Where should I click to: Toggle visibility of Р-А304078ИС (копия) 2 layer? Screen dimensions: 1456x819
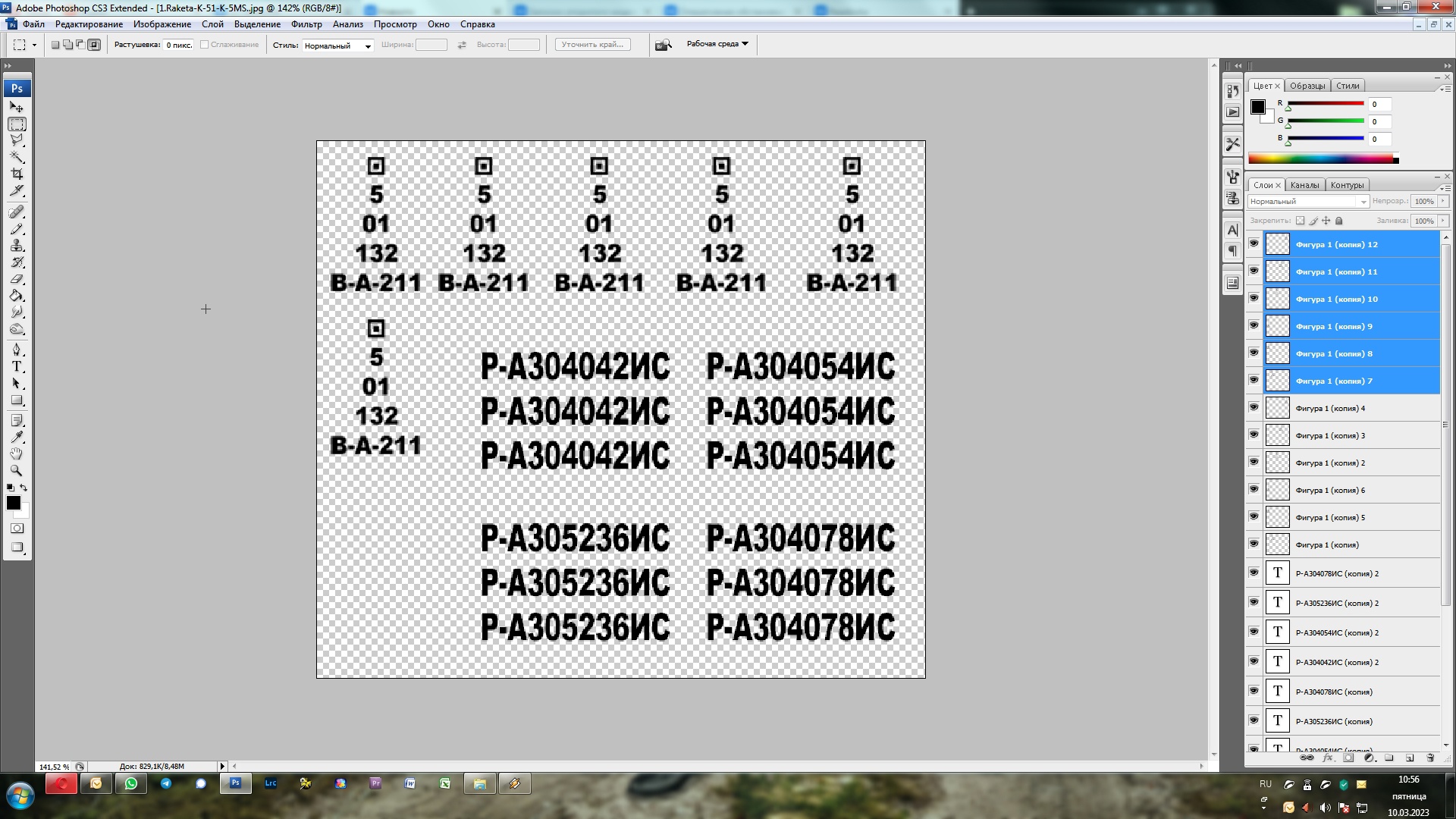(1254, 573)
